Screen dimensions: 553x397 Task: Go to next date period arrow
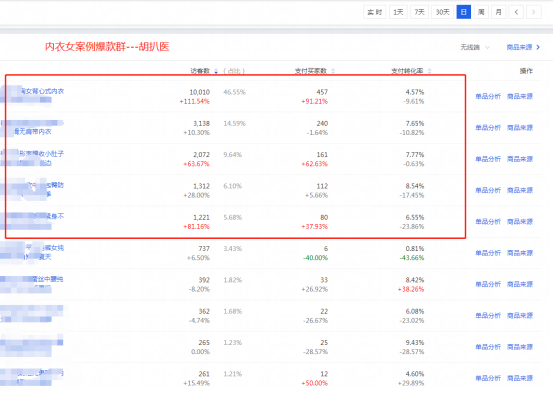pyautogui.click(x=534, y=12)
